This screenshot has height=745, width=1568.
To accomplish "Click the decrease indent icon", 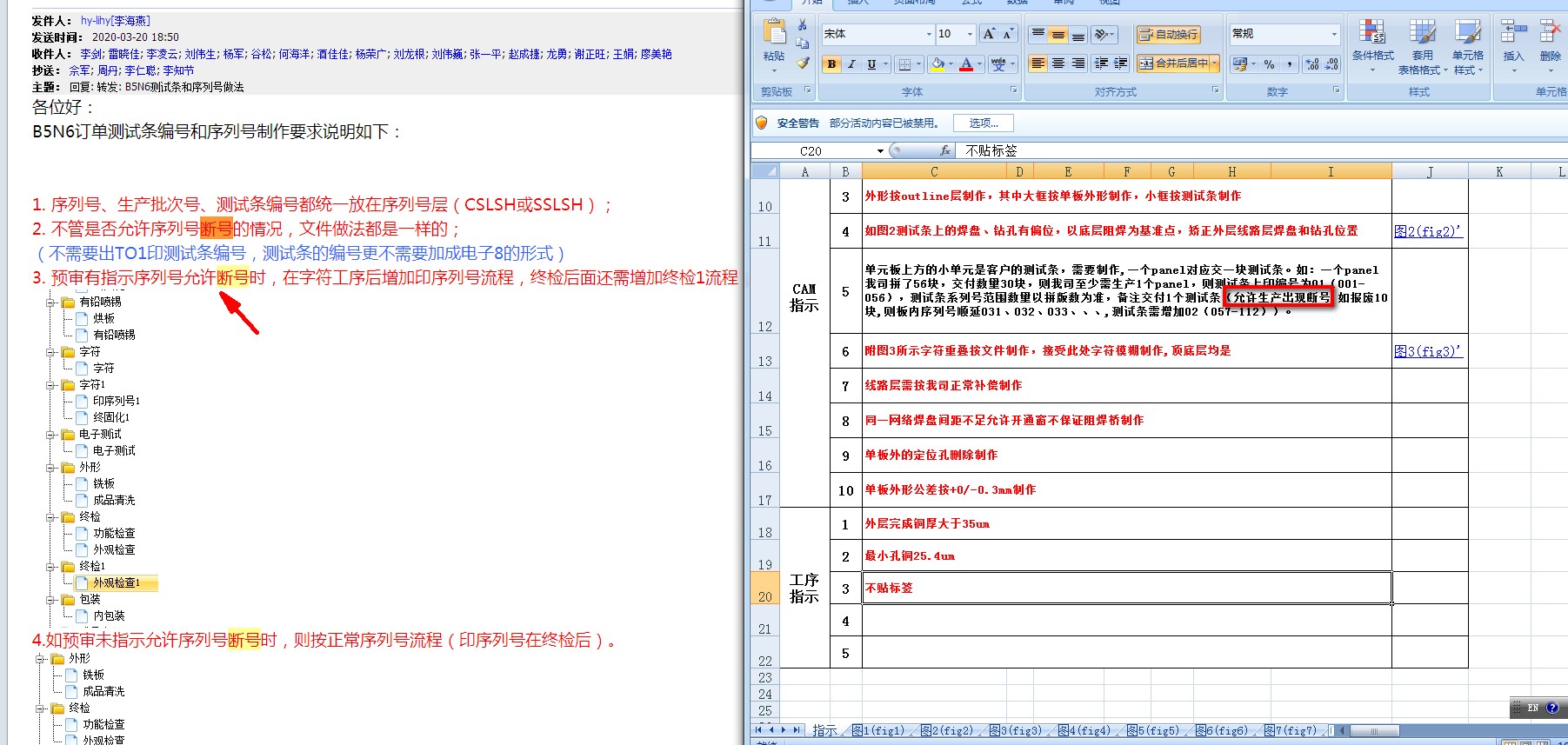I will 1101,63.
